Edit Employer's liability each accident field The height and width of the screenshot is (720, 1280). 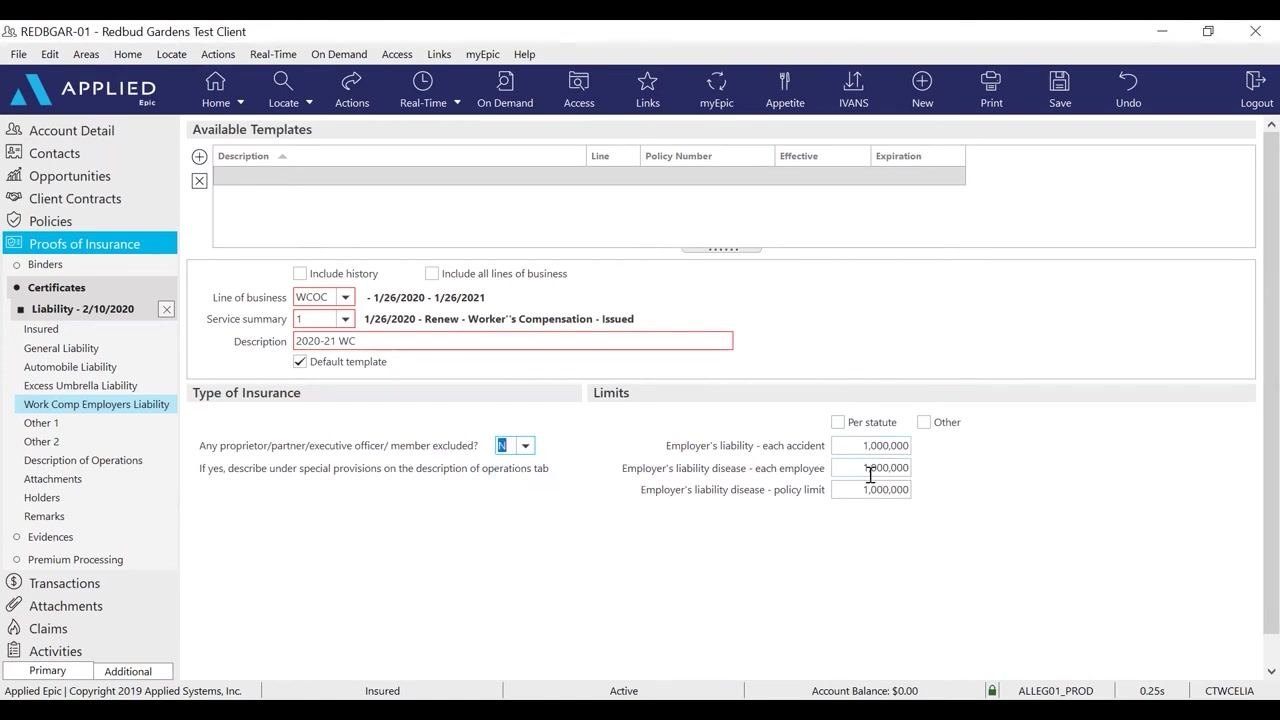click(871, 446)
